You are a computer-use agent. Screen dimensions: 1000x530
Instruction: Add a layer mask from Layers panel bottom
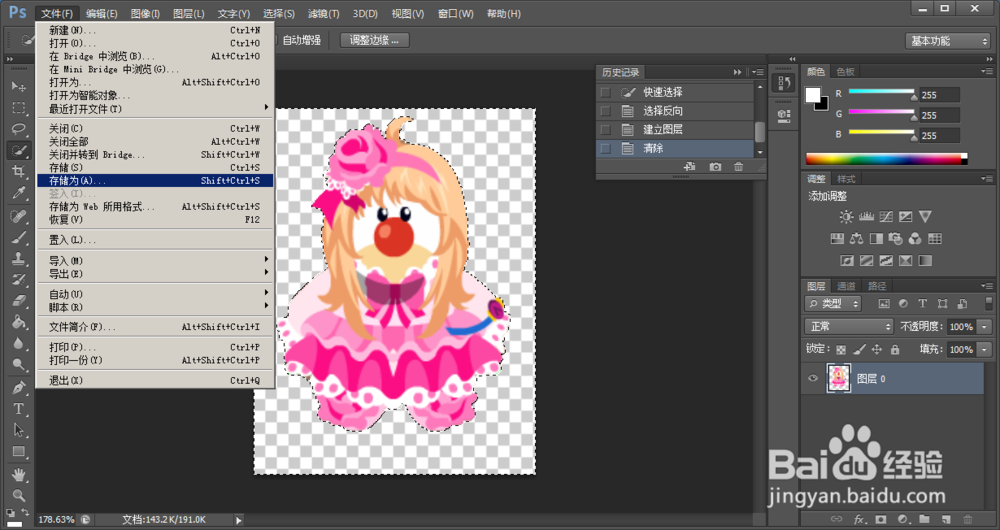(x=881, y=519)
